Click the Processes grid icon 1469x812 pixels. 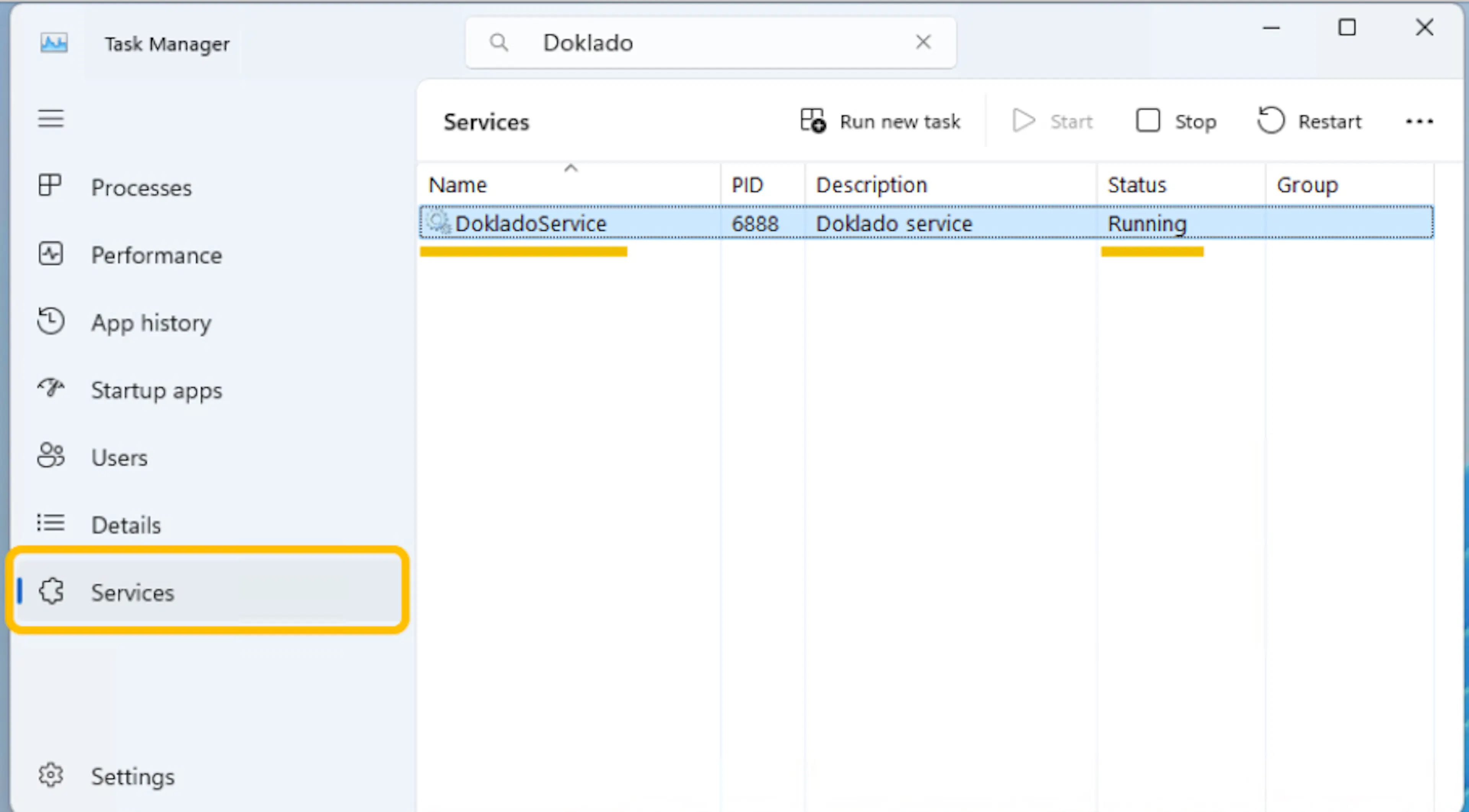50,186
